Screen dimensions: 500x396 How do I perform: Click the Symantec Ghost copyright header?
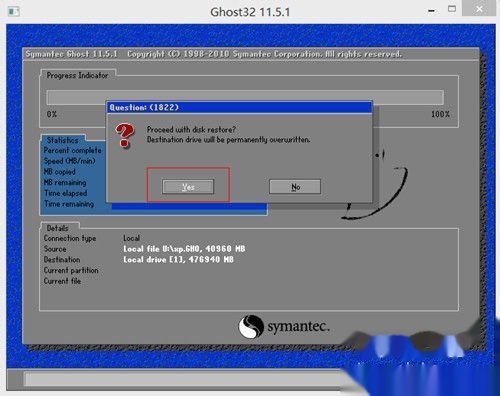click(x=214, y=54)
